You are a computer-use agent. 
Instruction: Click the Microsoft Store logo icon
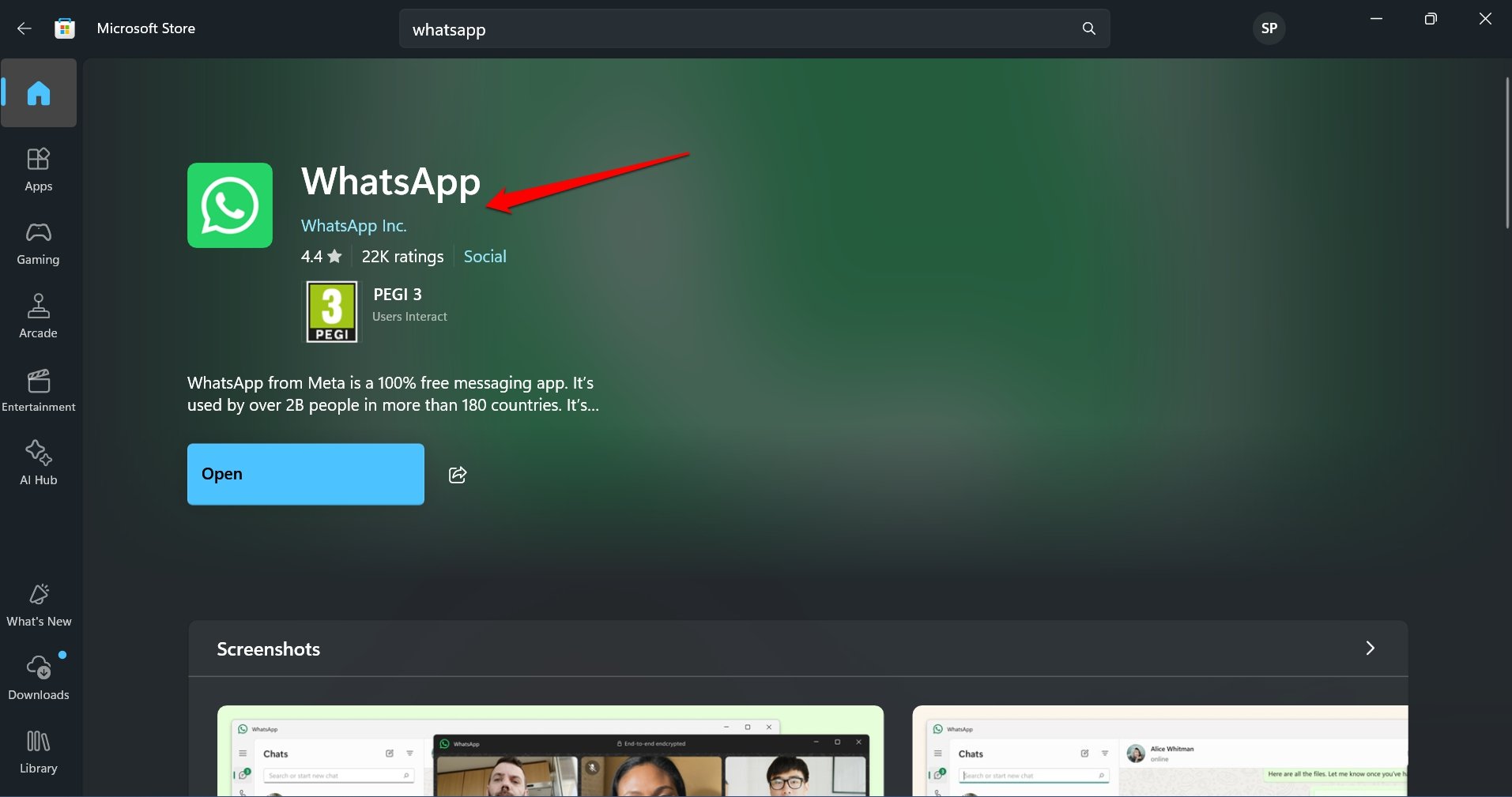65,28
